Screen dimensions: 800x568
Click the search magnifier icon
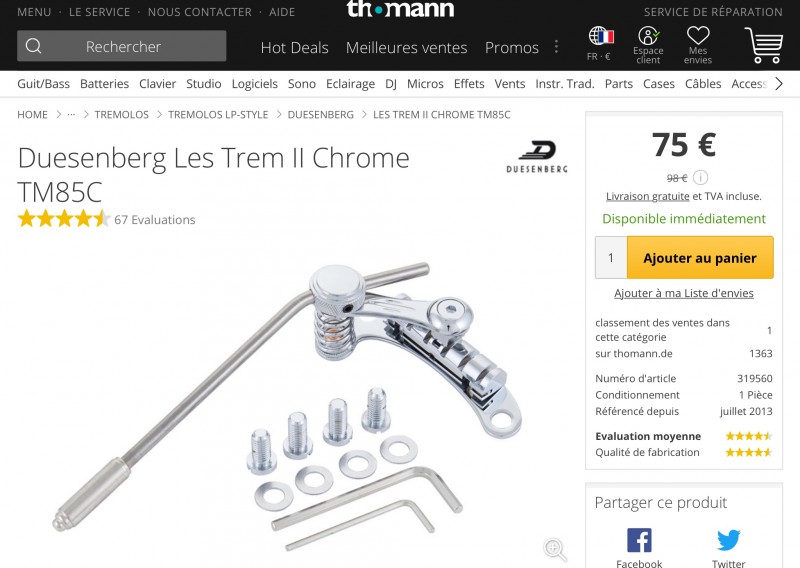pos(33,46)
